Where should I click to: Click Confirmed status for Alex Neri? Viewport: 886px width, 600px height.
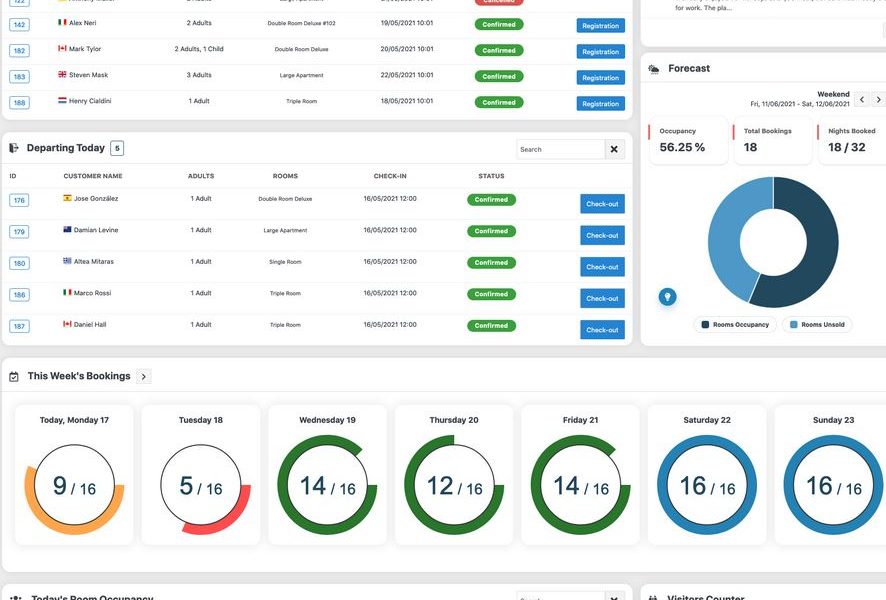499,24
